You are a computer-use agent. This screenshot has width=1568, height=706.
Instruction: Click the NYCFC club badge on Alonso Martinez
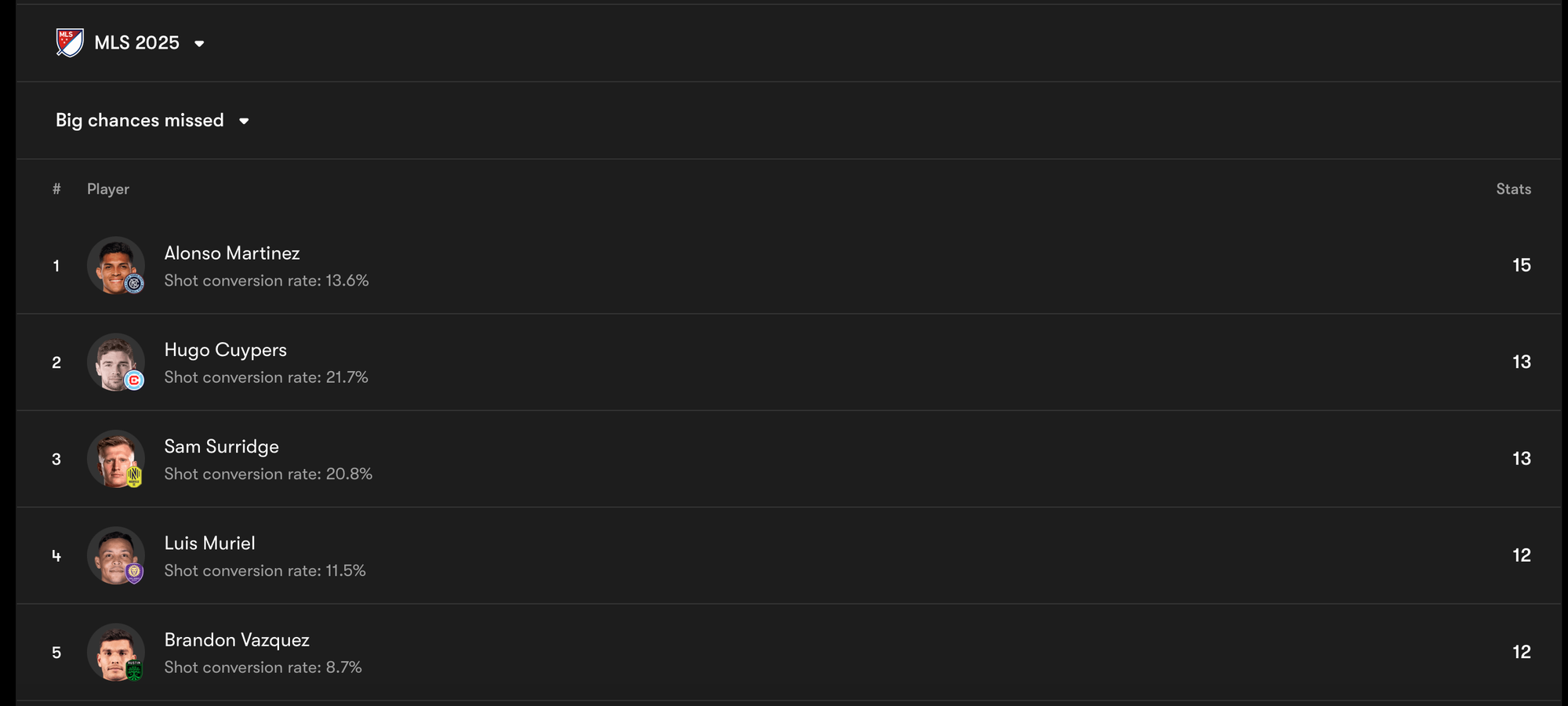point(134,283)
